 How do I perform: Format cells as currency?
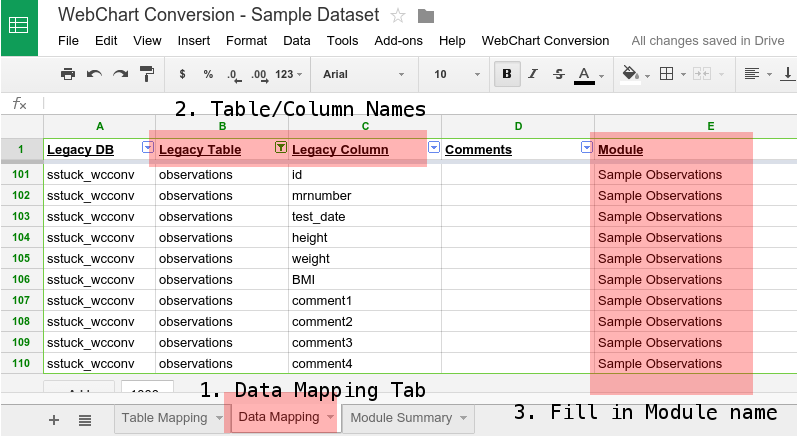point(182,74)
